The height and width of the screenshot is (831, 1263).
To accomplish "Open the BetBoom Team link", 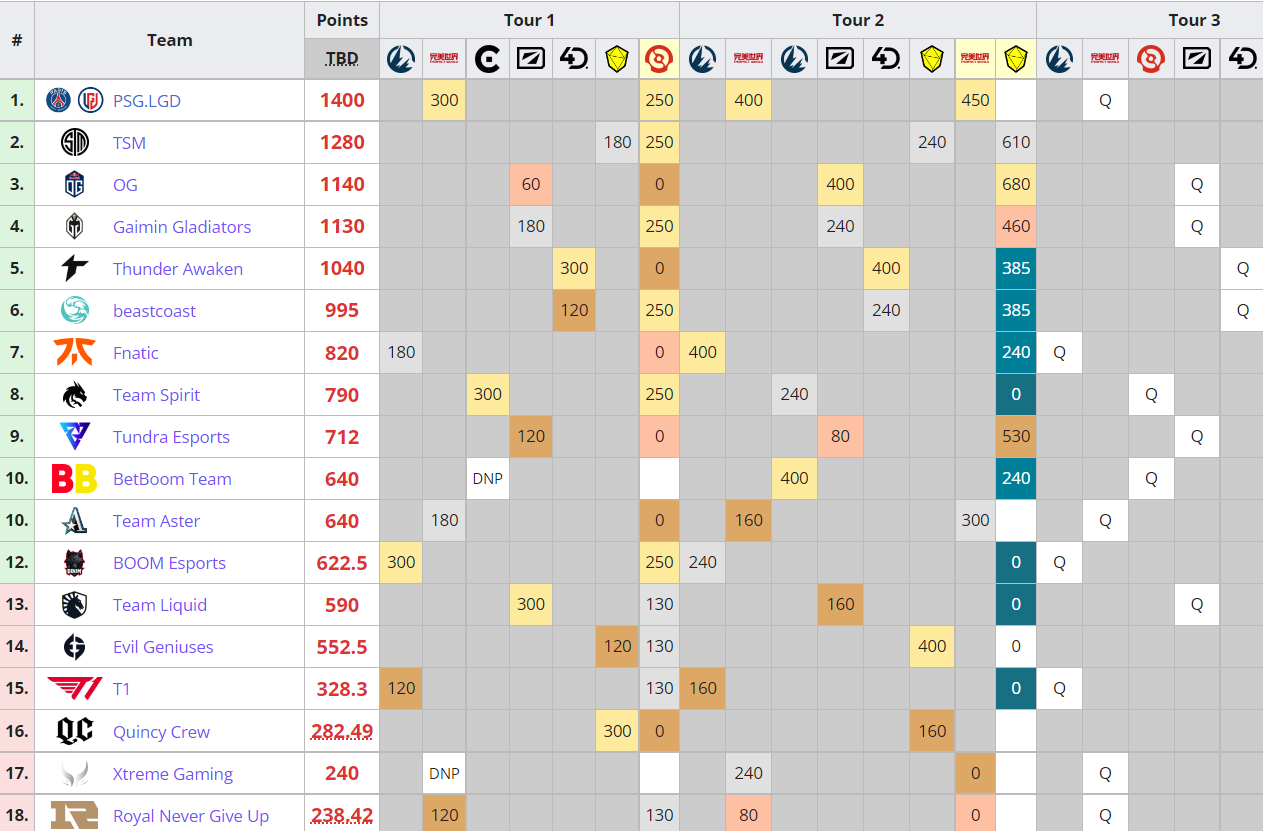I will (172, 479).
